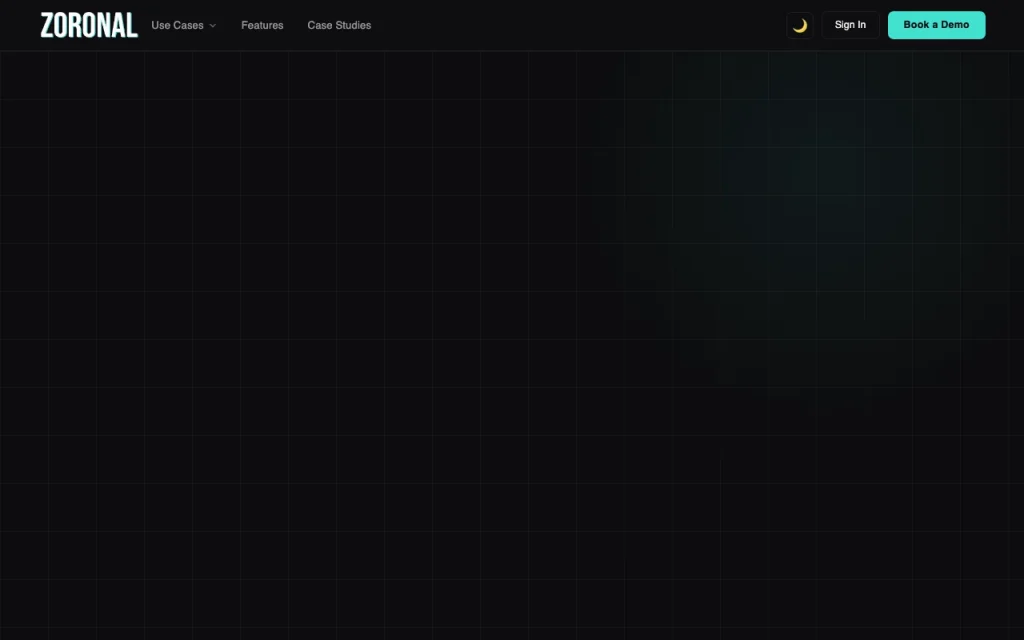Toggle dark mode with the moon icon

pos(799,25)
